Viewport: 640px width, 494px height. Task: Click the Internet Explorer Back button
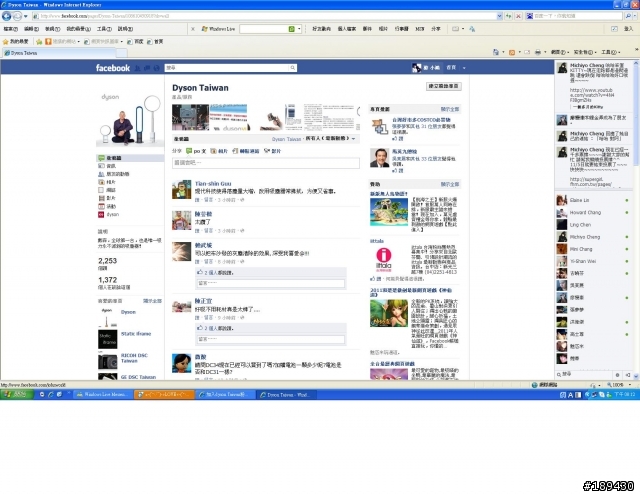coord(7,16)
